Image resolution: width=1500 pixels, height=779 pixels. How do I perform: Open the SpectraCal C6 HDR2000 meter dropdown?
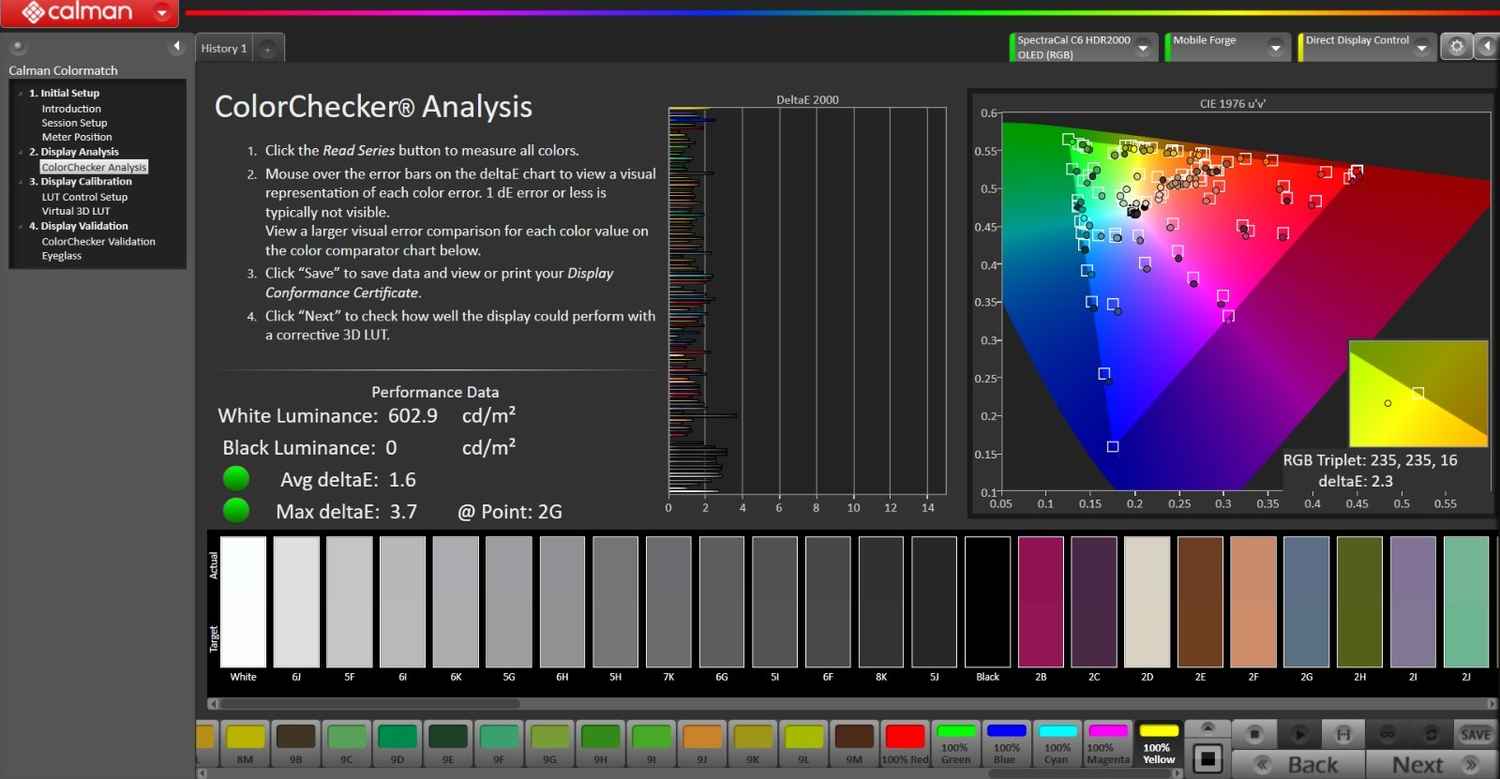click(1143, 47)
